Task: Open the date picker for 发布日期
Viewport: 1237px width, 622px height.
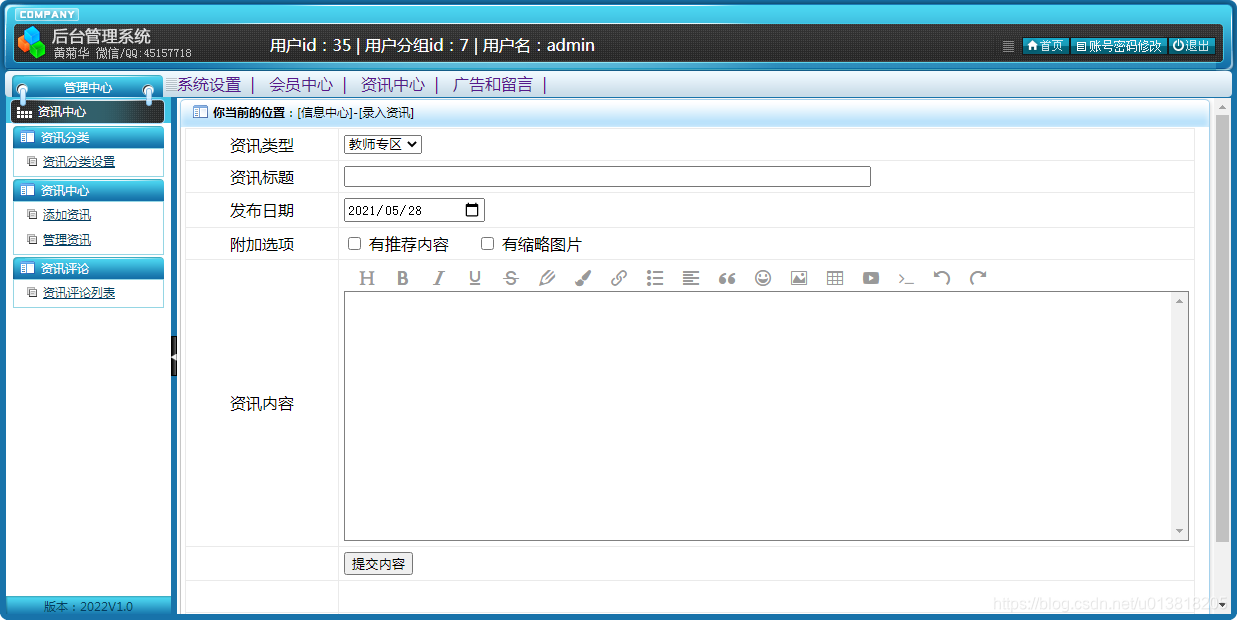Action: pyautogui.click(x=470, y=209)
